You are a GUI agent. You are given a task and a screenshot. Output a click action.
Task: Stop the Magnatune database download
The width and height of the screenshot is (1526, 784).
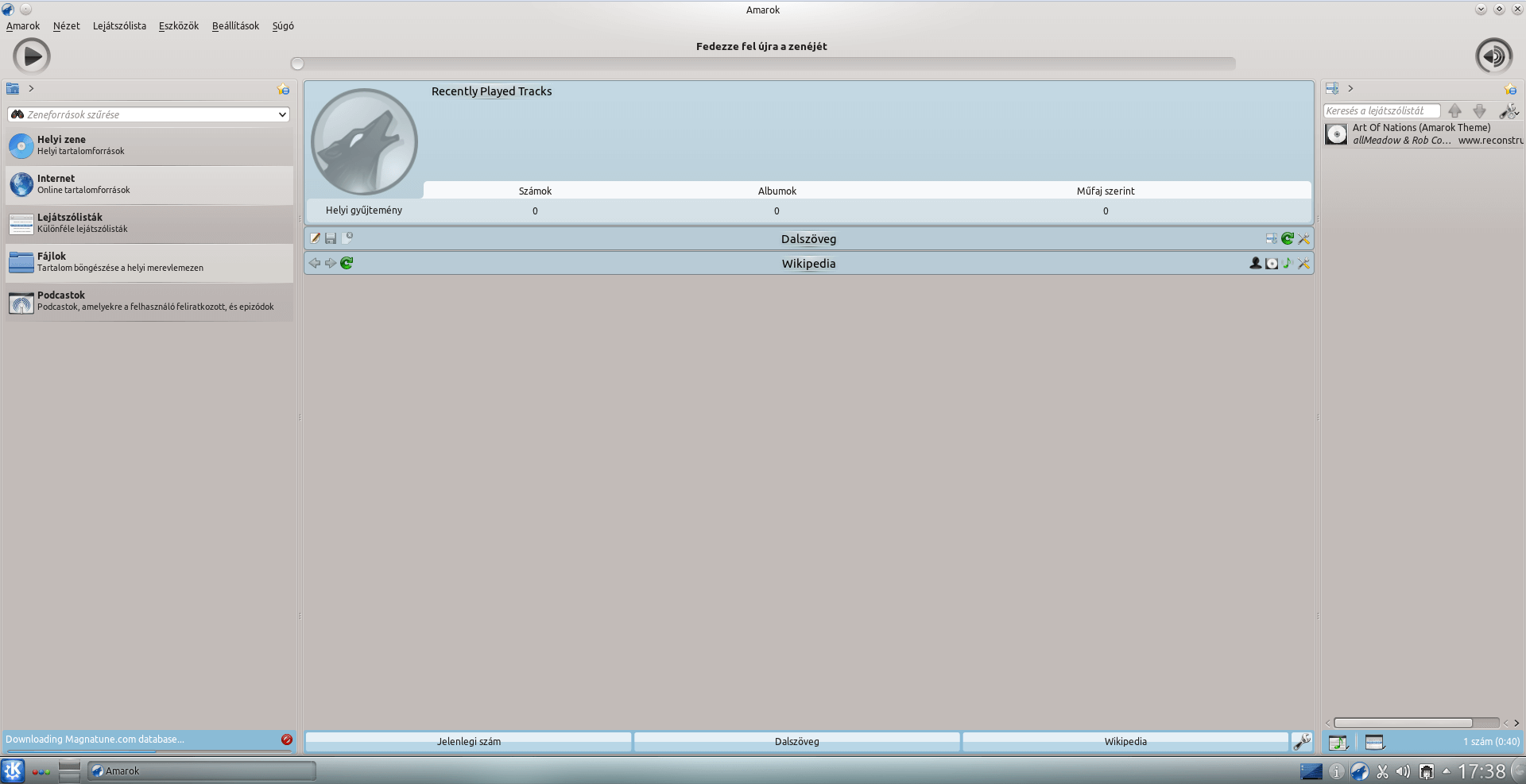[x=286, y=740]
